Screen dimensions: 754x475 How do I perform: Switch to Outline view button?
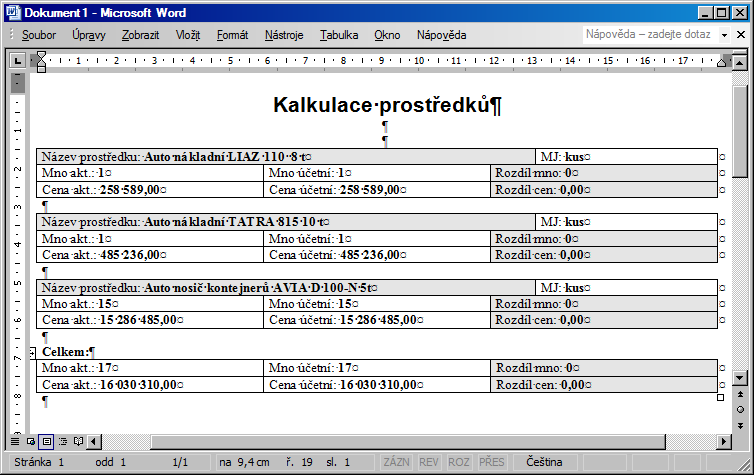(x=63, y=441)
